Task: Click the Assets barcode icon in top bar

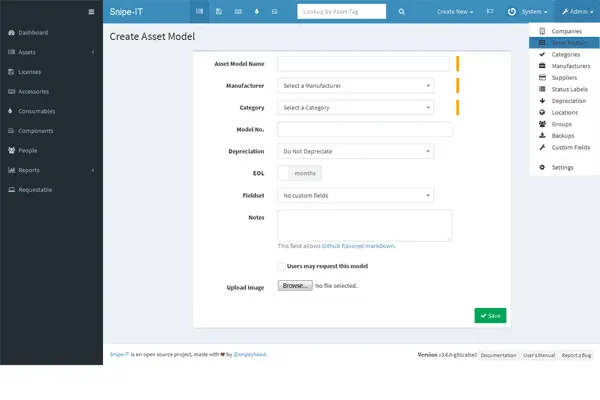Action: (x=200, y=12)
